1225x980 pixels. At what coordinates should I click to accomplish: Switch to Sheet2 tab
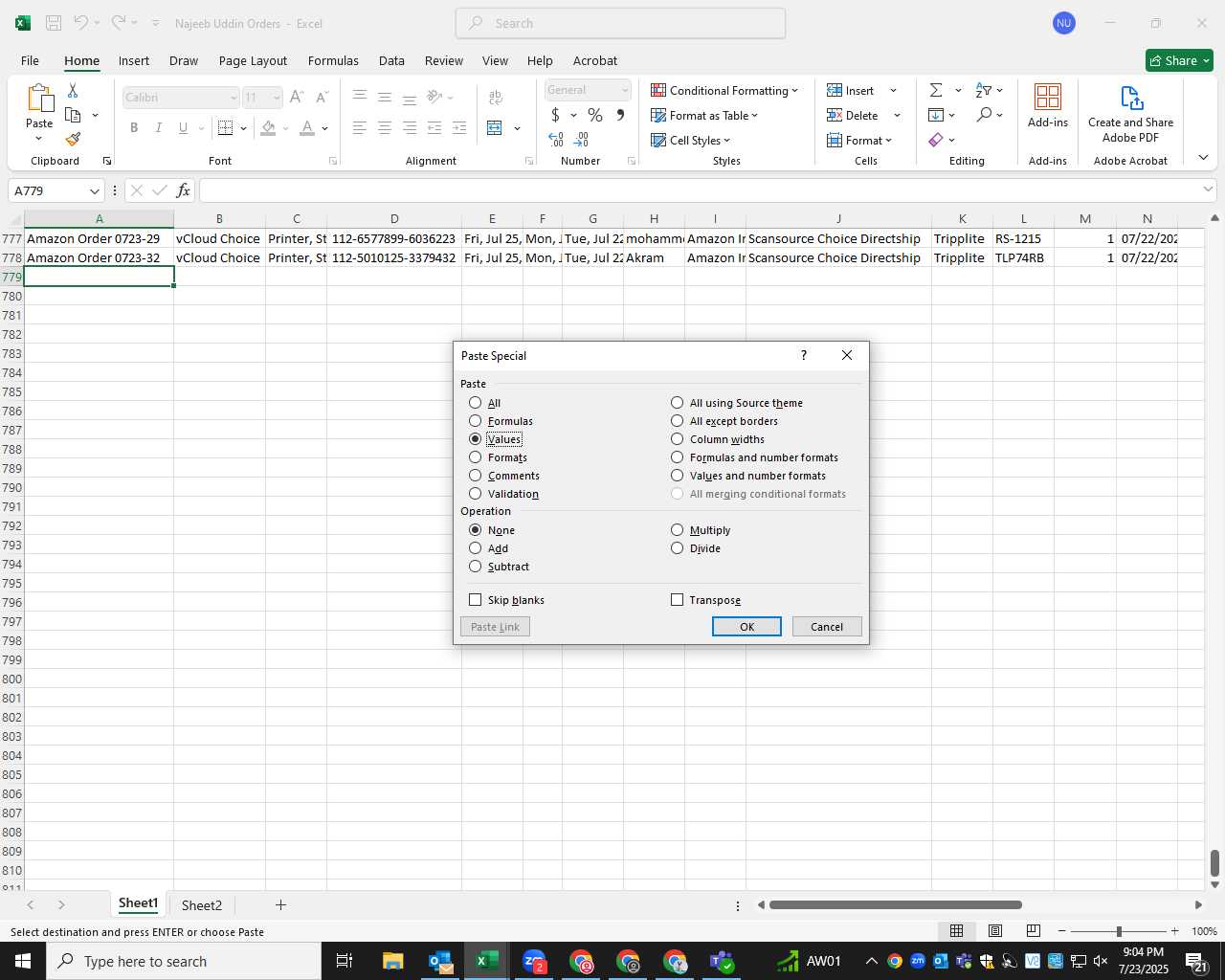(202, 904)
